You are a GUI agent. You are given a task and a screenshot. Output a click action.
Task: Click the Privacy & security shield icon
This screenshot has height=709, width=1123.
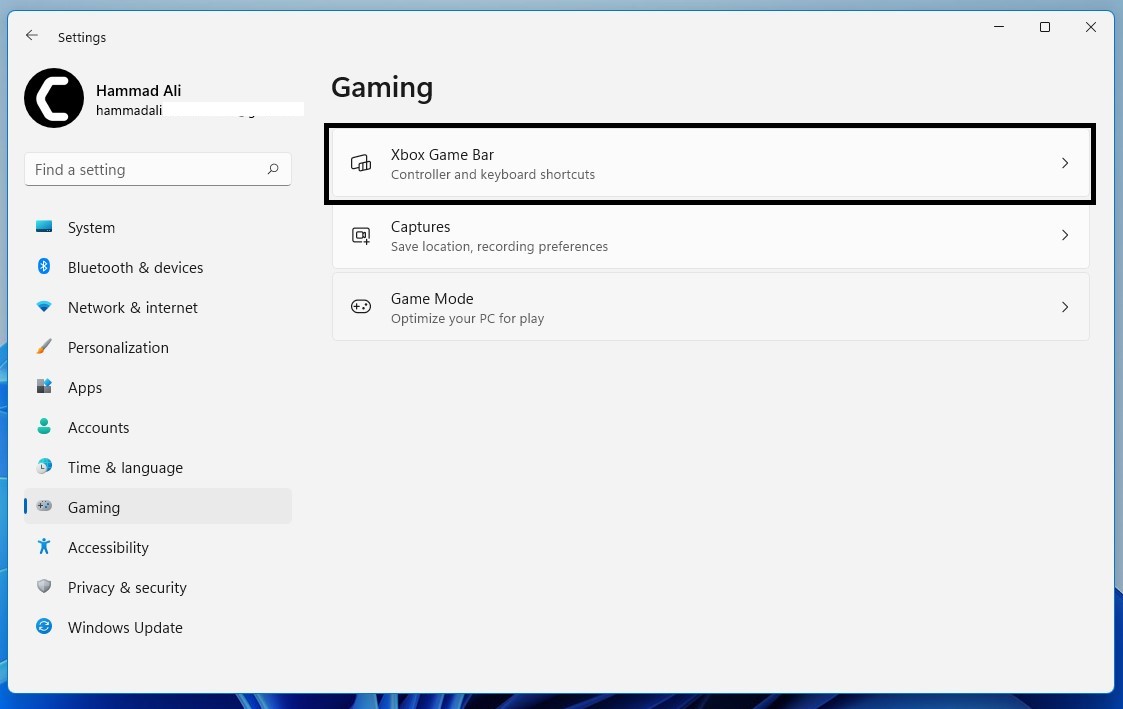44,587
